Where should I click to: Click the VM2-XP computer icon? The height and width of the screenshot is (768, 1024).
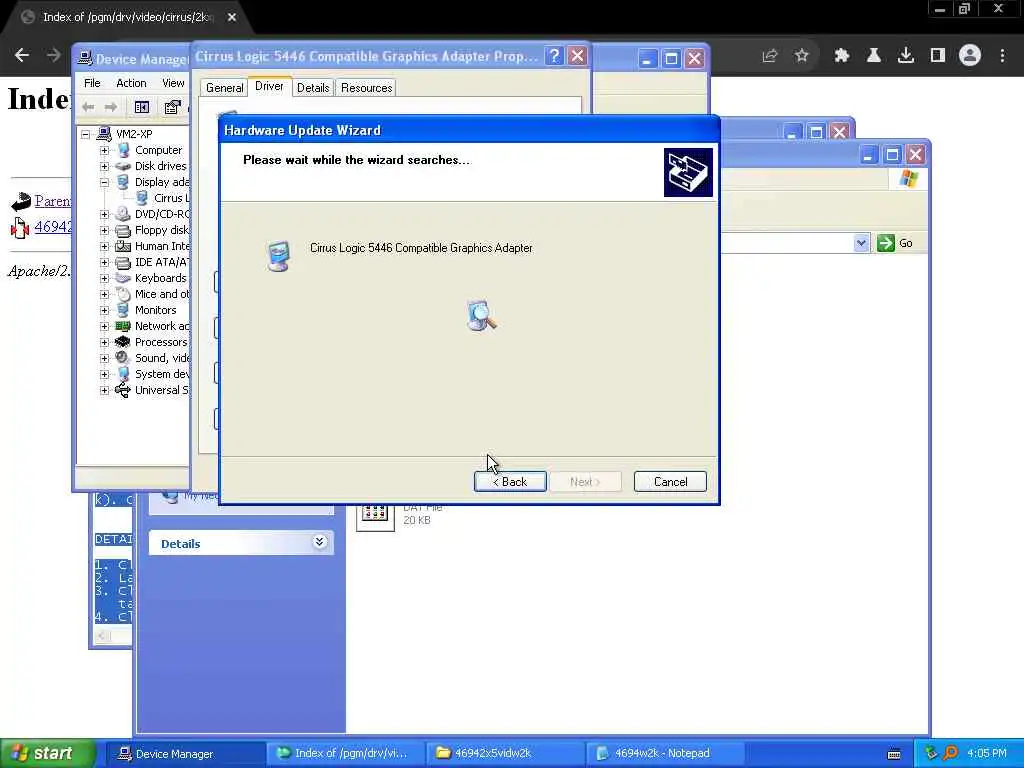click(x=104, y=134)
